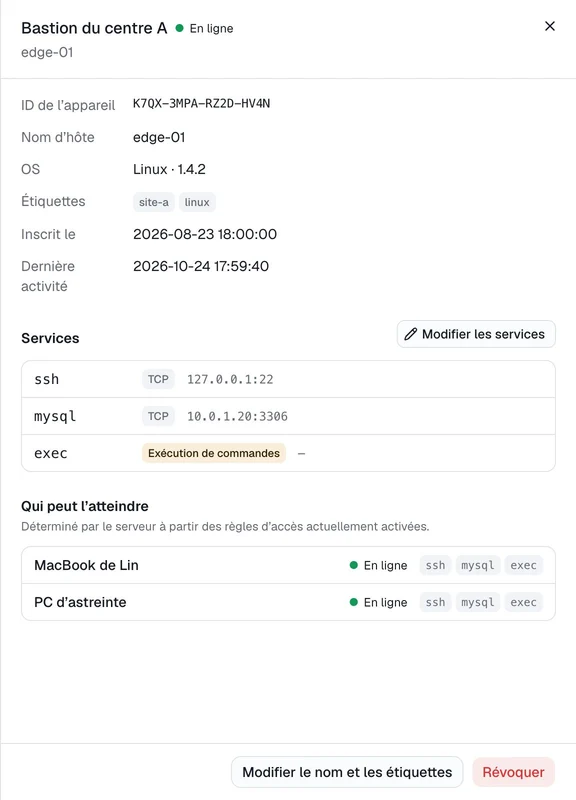Close the Bastion du centre A panel
Viewport: 576px width, 800px height.
pyautogui.click(x=549, y=26)
